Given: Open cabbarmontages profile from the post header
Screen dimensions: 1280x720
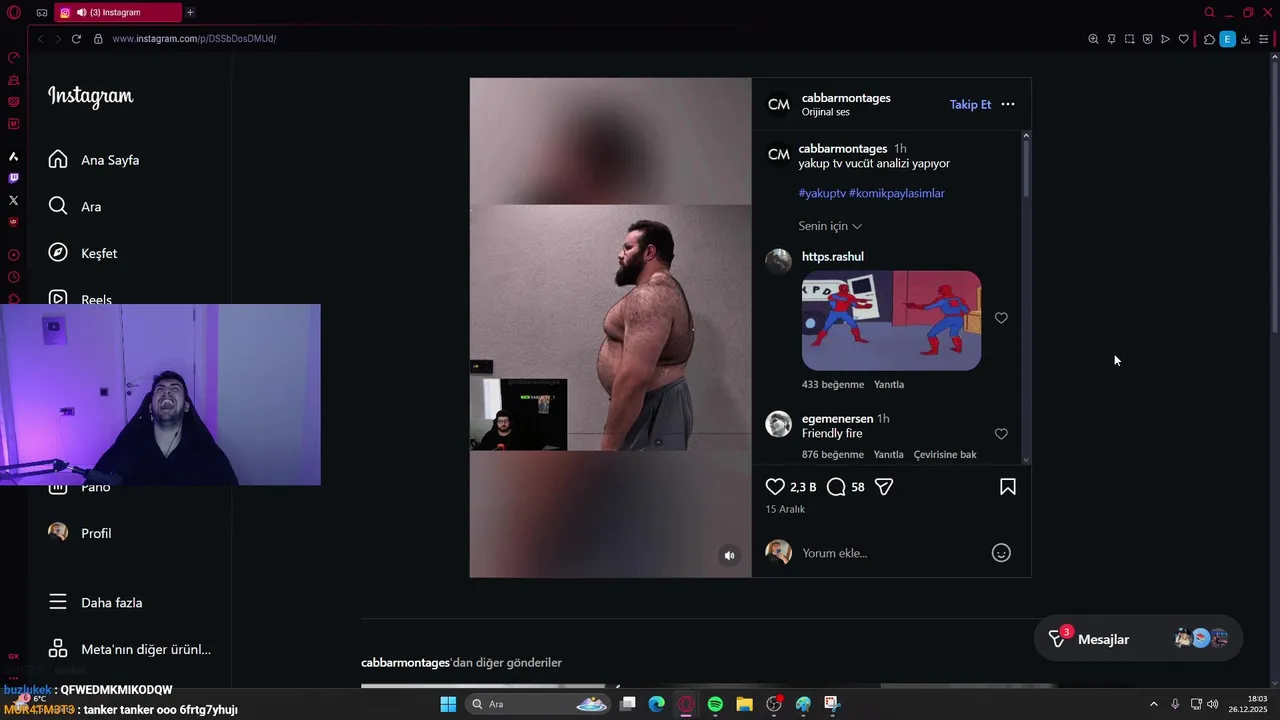Looking at the screenshot, I should point(846,98).
